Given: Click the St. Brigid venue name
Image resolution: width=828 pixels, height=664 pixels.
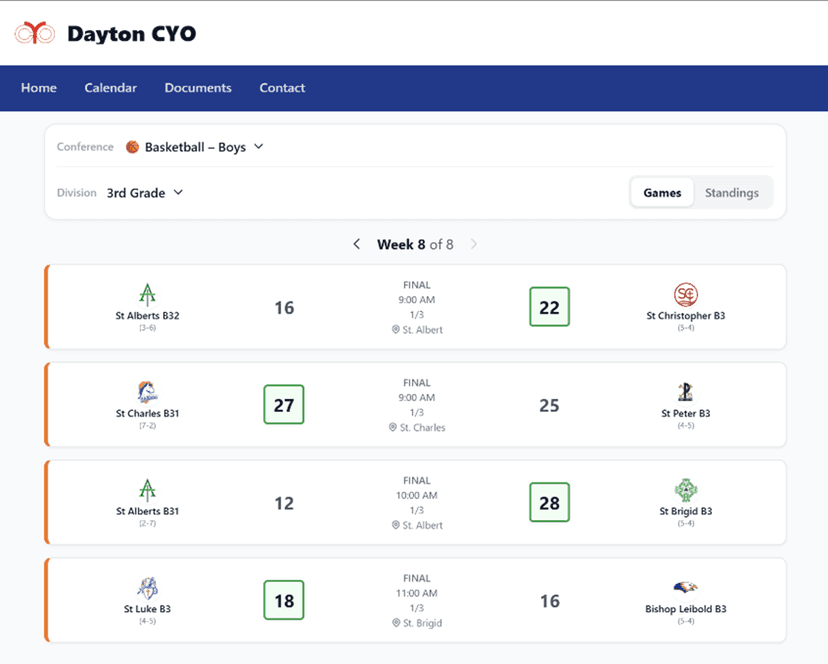Looking at the screenshot, I should pyautogui.click(x=422, y=623).
